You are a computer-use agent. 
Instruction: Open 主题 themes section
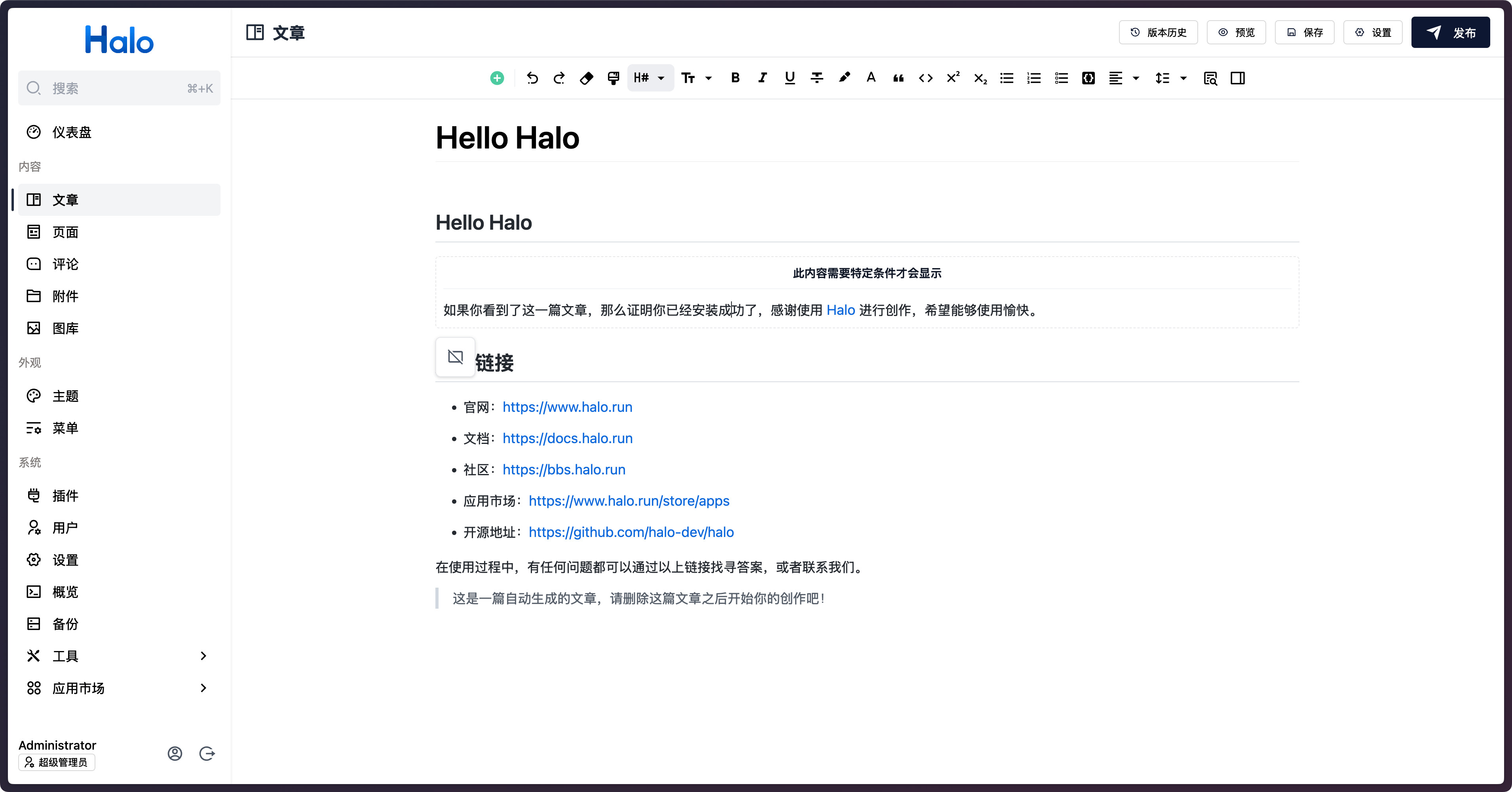pos(119,396)
